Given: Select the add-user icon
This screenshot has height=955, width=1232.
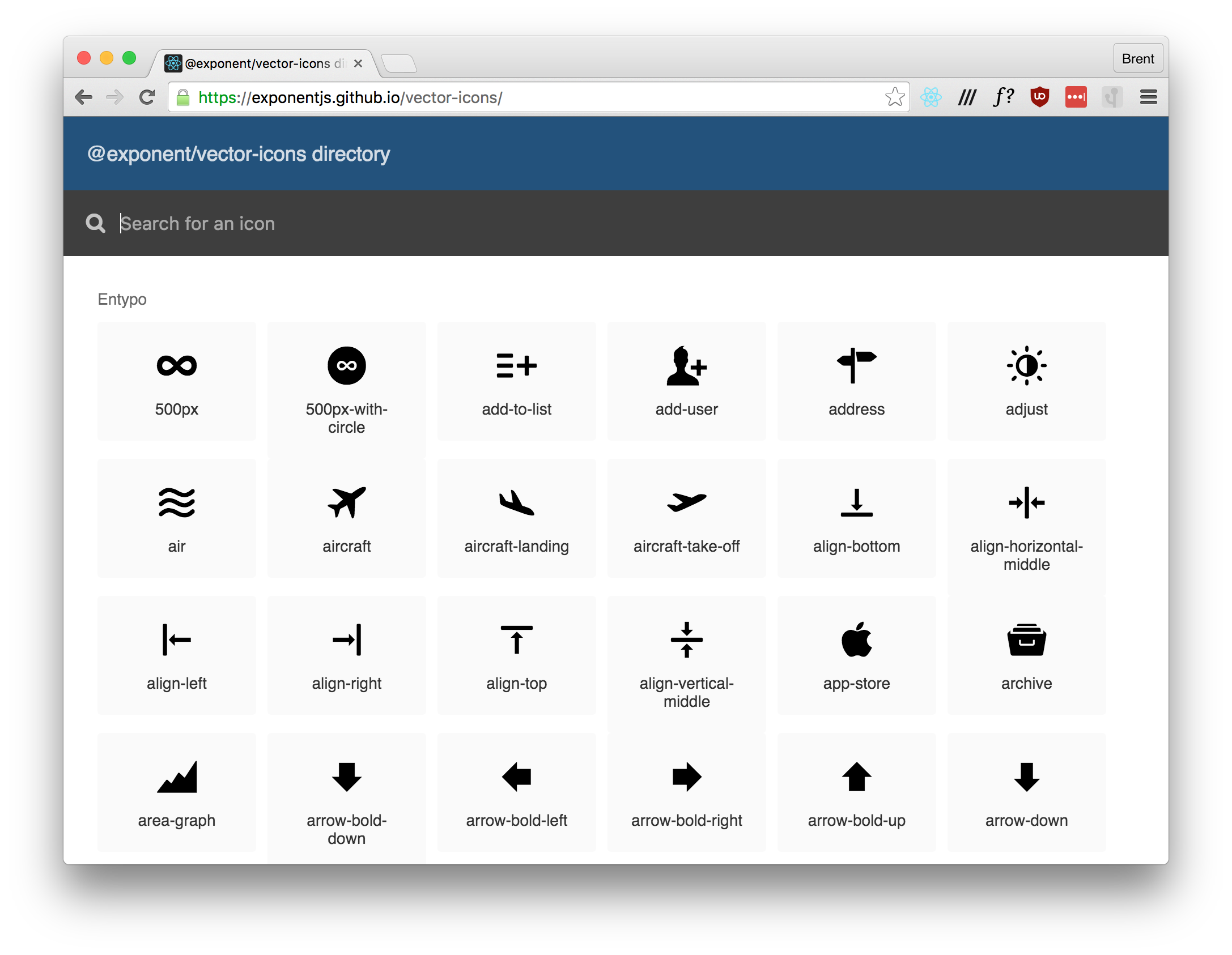Looking at the screenshot, I should tap(686, 366).
